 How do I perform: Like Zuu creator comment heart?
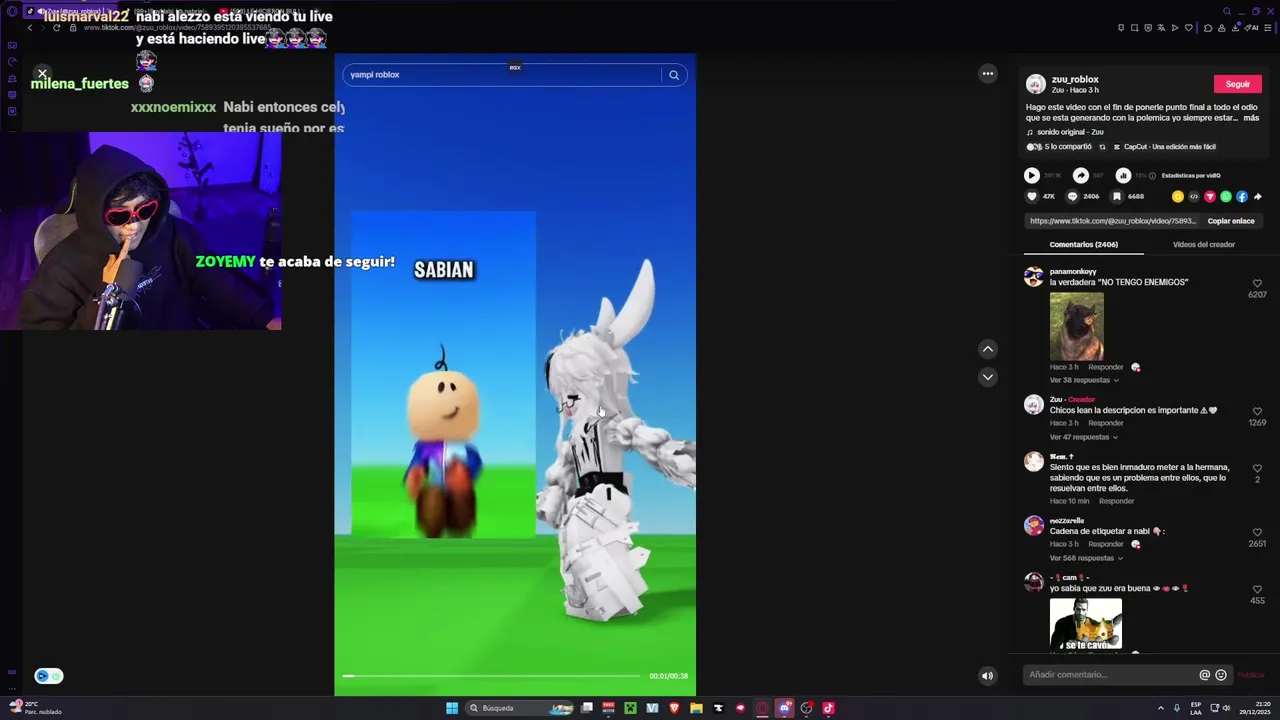coord(1257,412)
